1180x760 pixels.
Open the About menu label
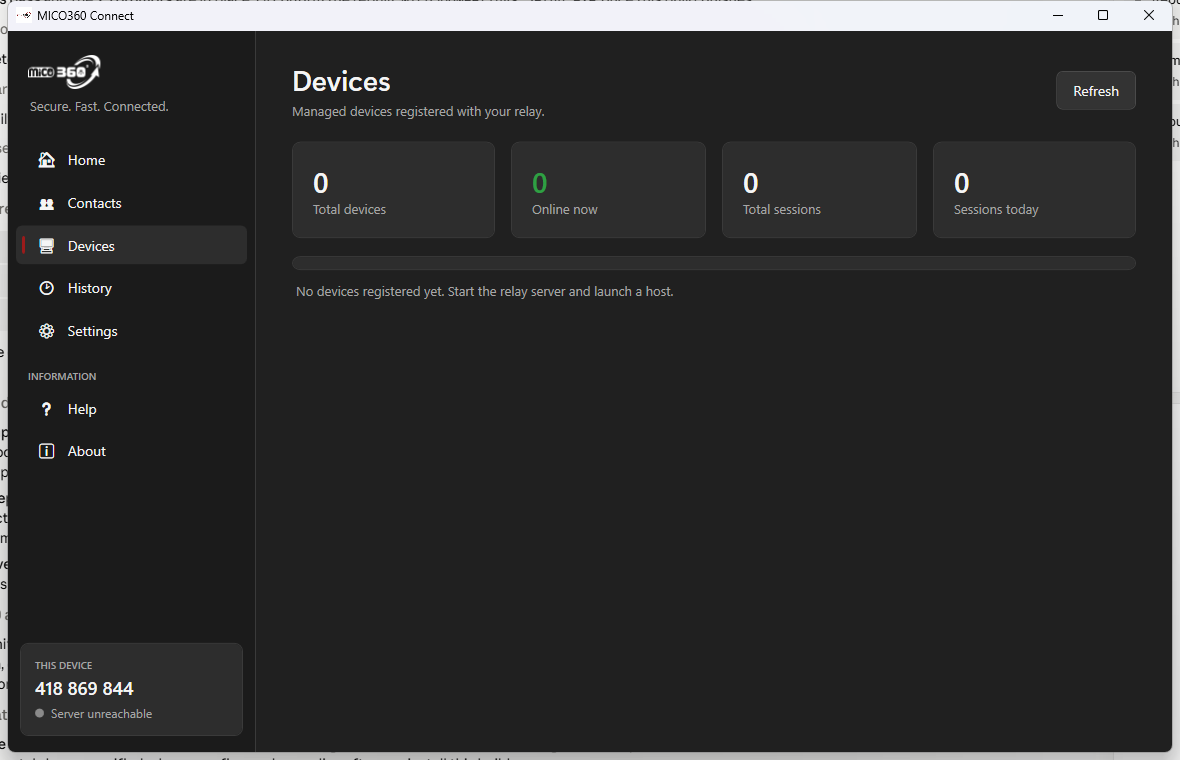pyautogui.click(x=87, y=451)
